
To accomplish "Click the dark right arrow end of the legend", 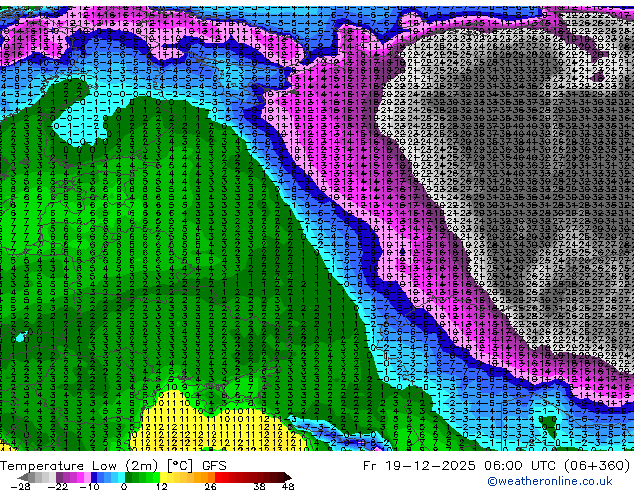I will [288, 477].
